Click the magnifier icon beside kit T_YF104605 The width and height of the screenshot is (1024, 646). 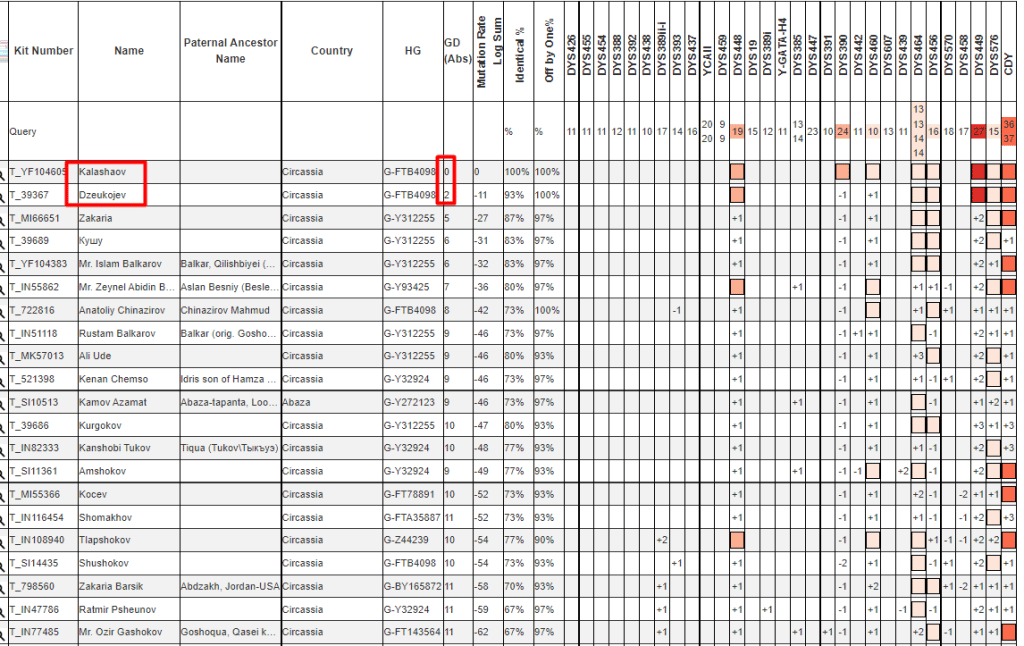pyautogui.click(x=3, y=172)
